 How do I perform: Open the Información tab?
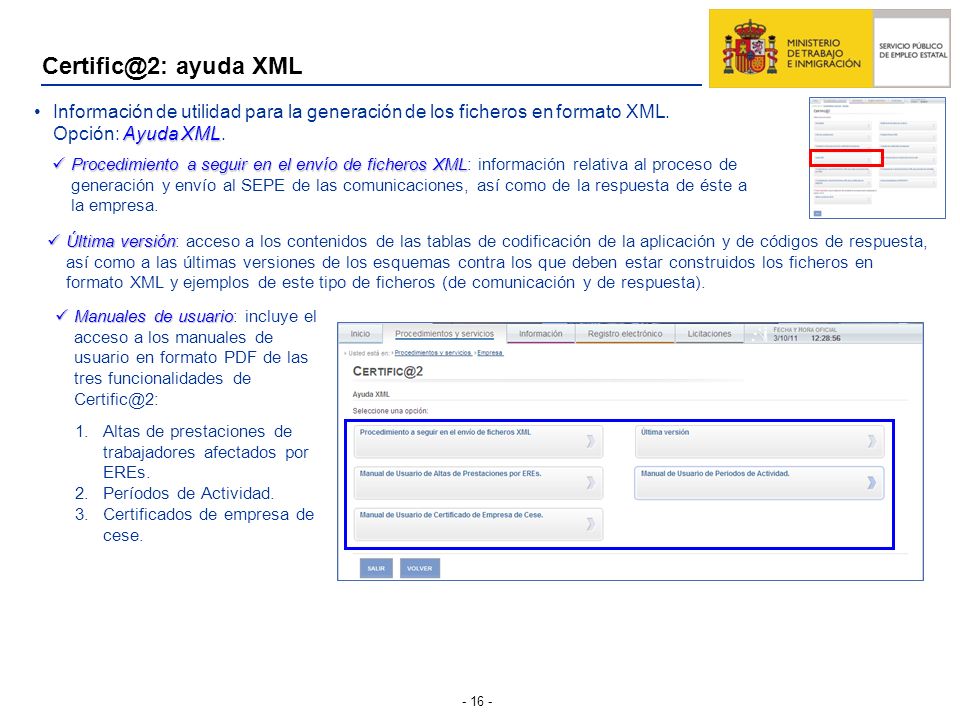tap(541, 334)
